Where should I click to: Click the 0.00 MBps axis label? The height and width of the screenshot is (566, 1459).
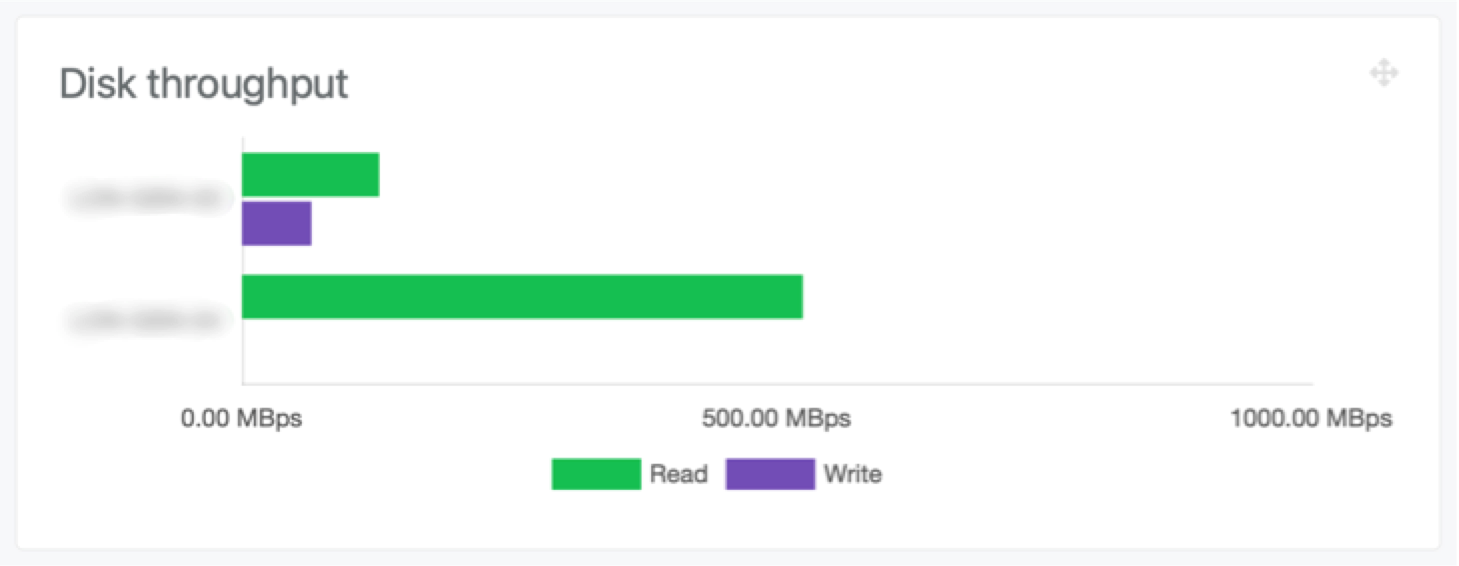(241, 419)
